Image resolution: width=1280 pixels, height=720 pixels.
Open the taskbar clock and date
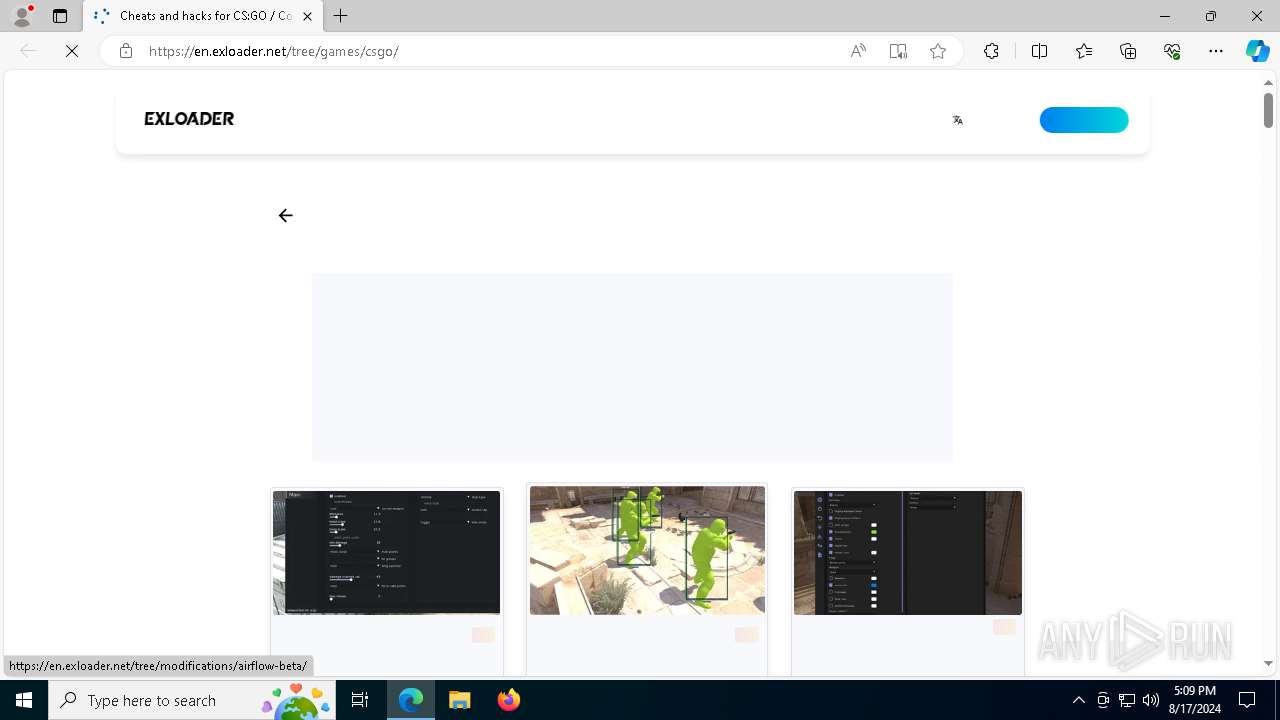(1197, 700)
